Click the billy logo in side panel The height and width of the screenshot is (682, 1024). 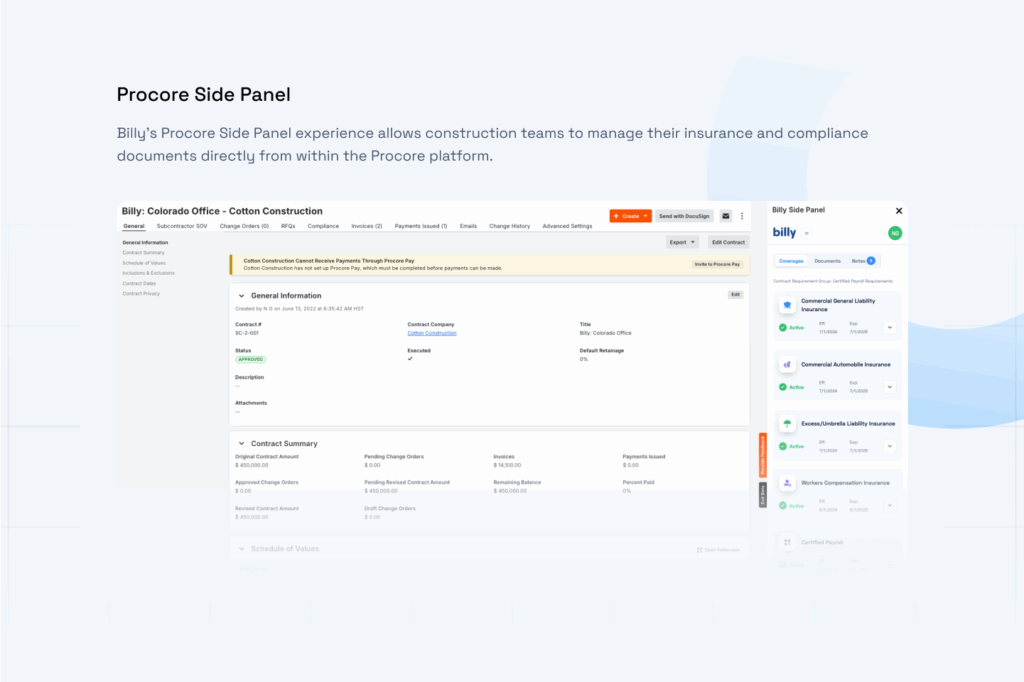tap(784, 233)
